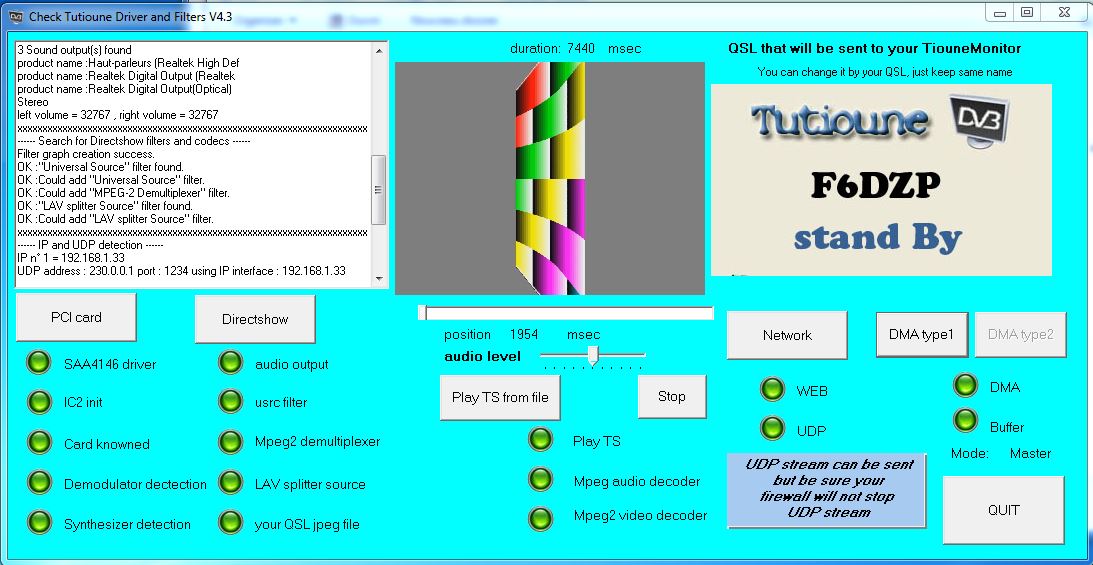Click log line starting "UDP address : 230.0.0.1"
Image resolution: width=1093 pixels, height=565 pixels.
coord(181,271)
